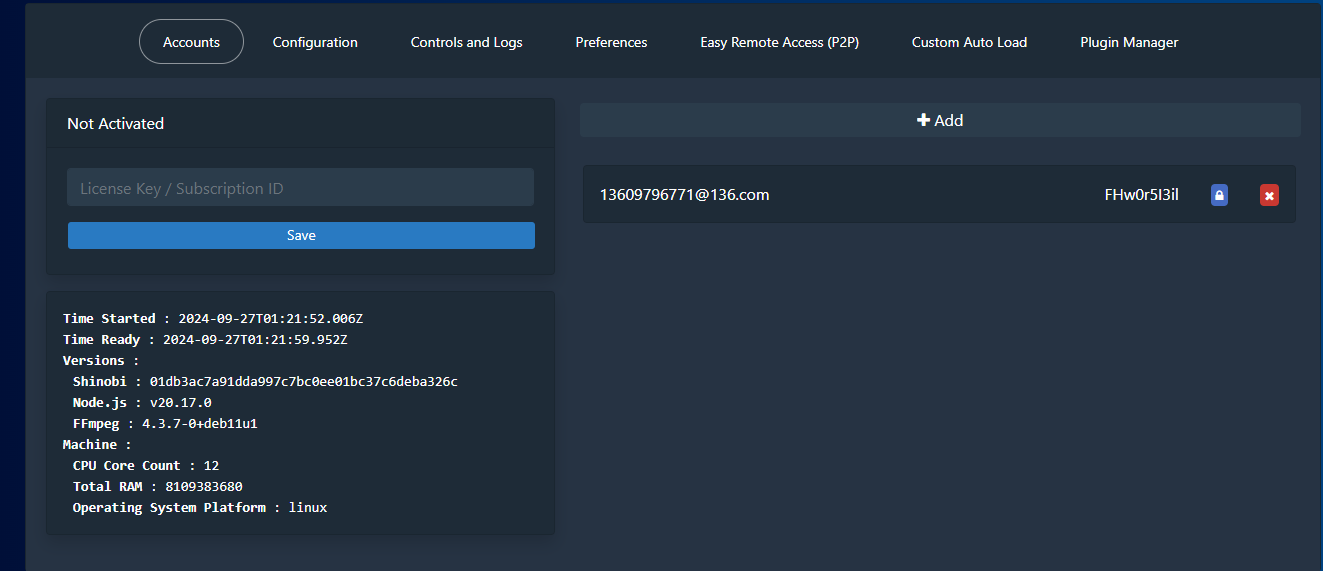Go to the Preferences tab
Screen dimensions: 1323x571
tap(611, 42)
